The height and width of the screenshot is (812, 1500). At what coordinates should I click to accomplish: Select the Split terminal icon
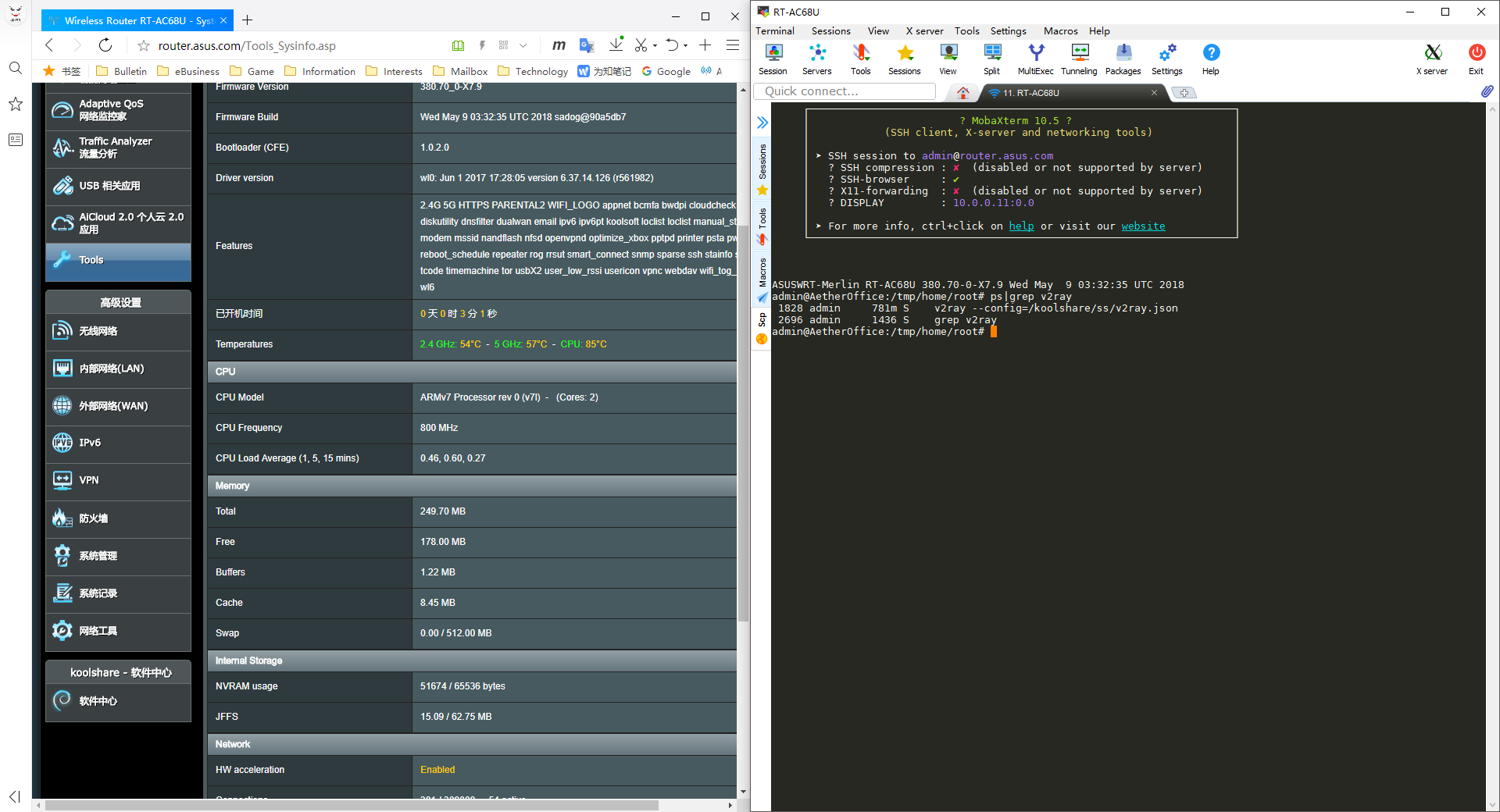click(x=992, y=59)
